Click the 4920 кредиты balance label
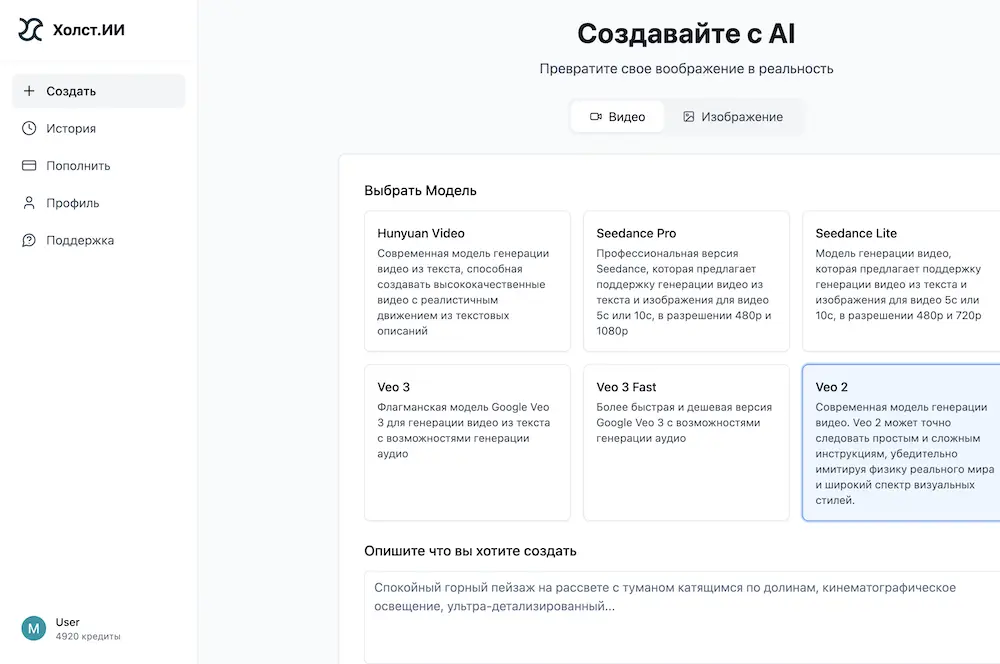The image size is (1000, 664). (87, 635)
